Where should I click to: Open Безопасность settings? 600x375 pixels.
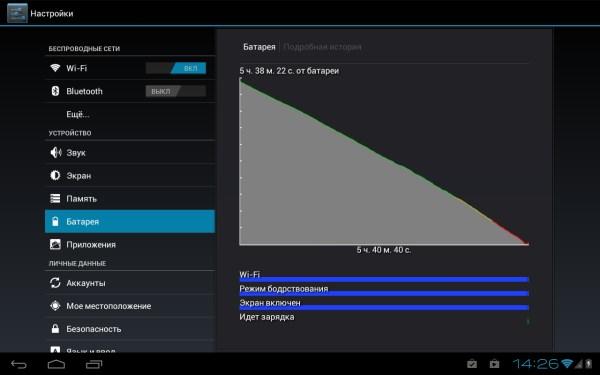[x=130, y=329]
